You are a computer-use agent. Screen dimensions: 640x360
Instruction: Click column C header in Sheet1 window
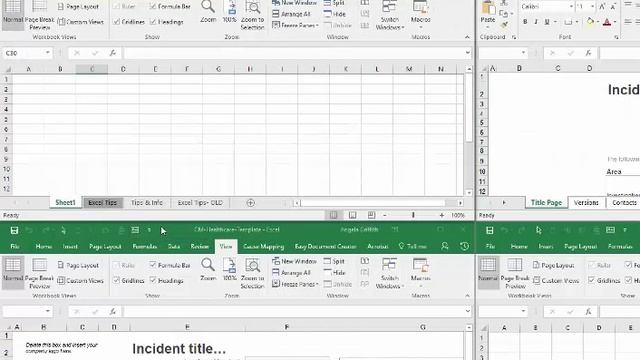tap(92, 69)
